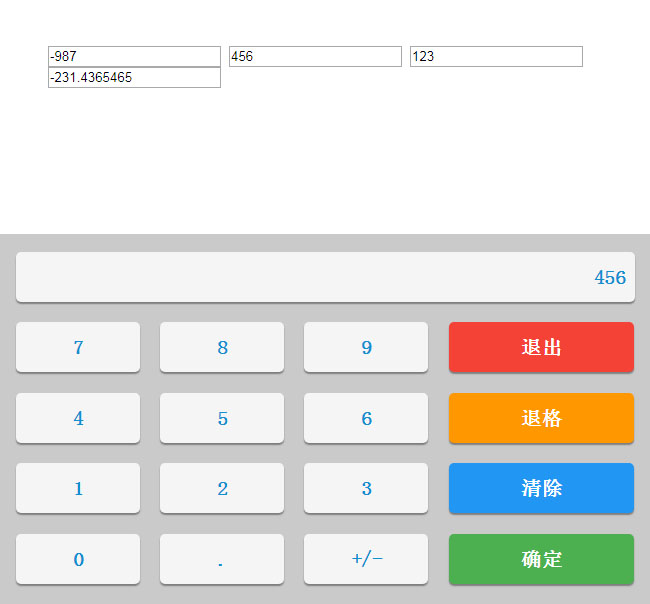650x604 pixels.
Task: Select the text field showing 456
Action: click(315, 57)
